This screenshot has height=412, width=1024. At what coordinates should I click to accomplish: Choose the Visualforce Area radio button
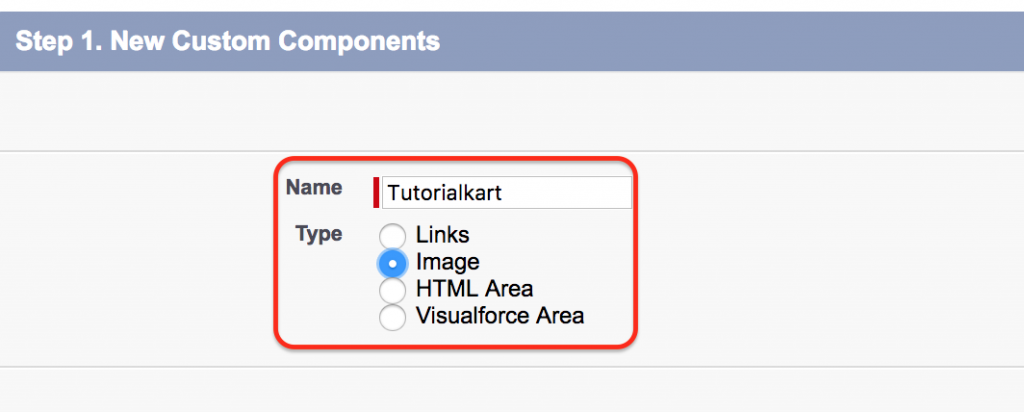click(392, 318)
